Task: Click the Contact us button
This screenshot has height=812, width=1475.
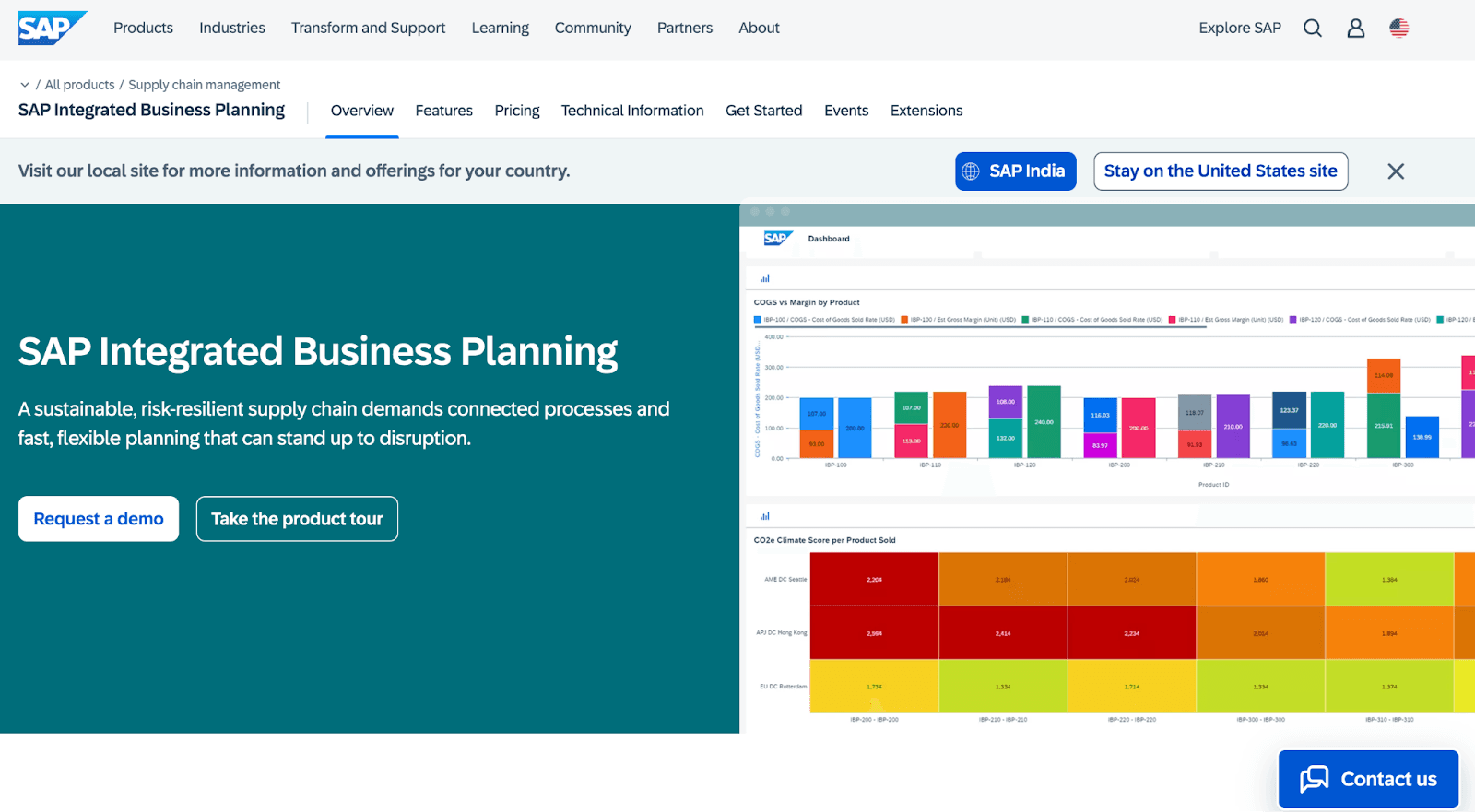Action: (x=1368, y=780)
